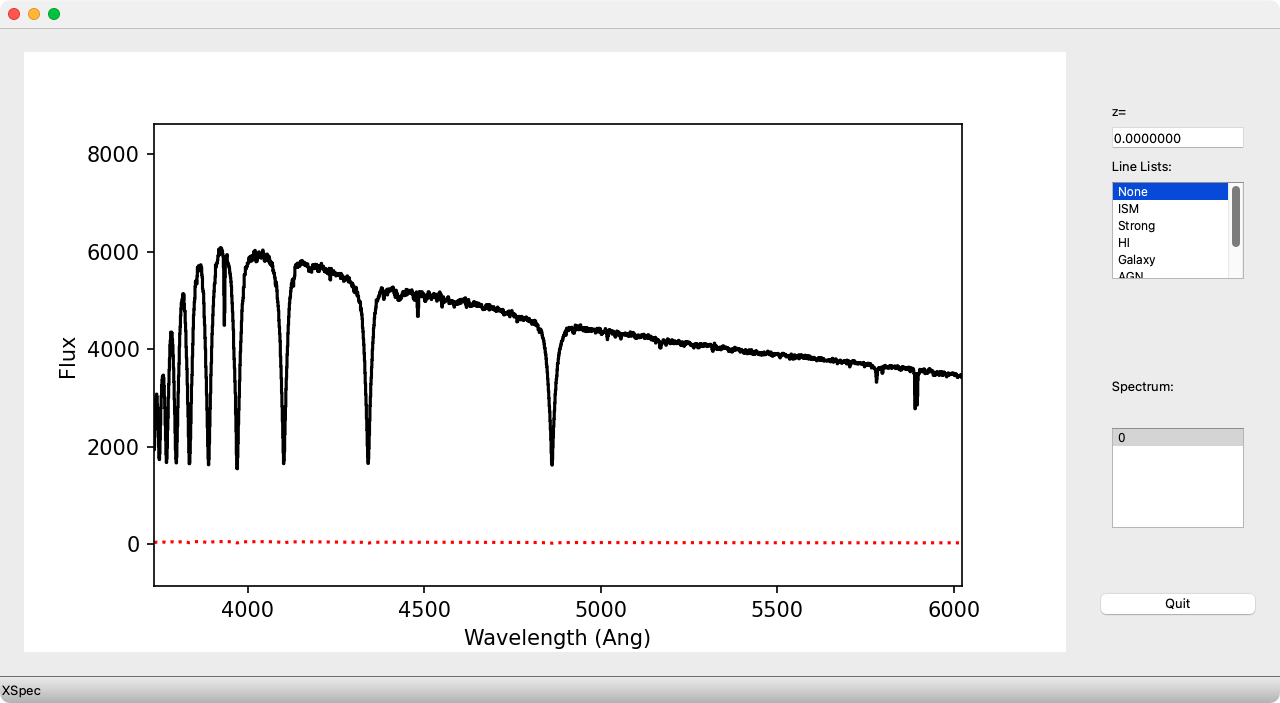Choose the Strong line list

(x=1170, y=226)
